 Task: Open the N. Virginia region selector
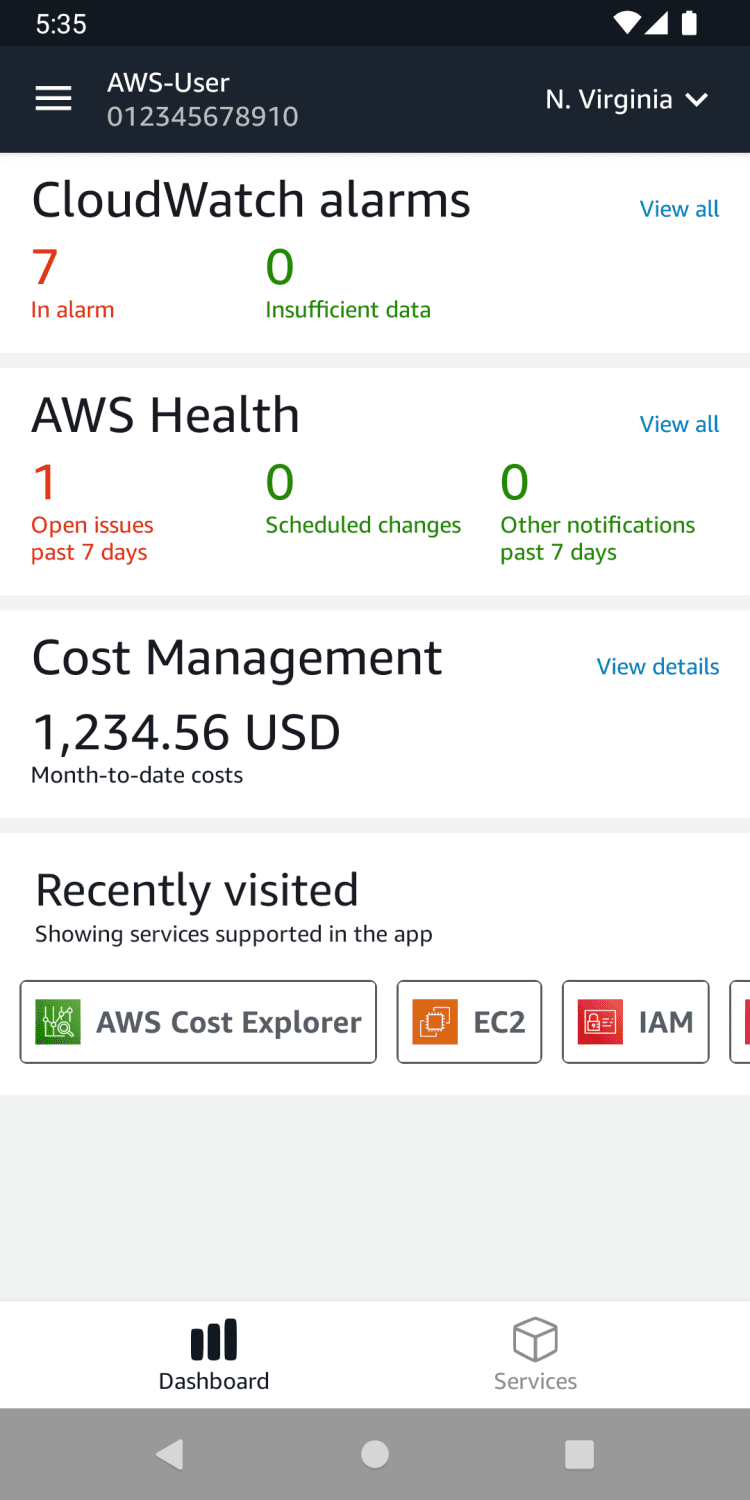(608, 100)
